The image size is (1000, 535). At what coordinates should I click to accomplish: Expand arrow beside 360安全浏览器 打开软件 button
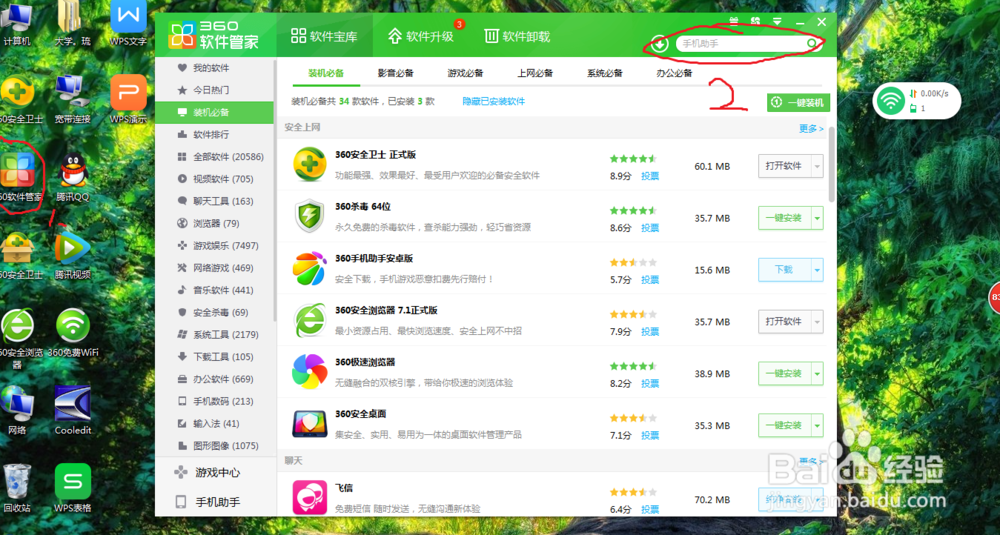[817, 321]
